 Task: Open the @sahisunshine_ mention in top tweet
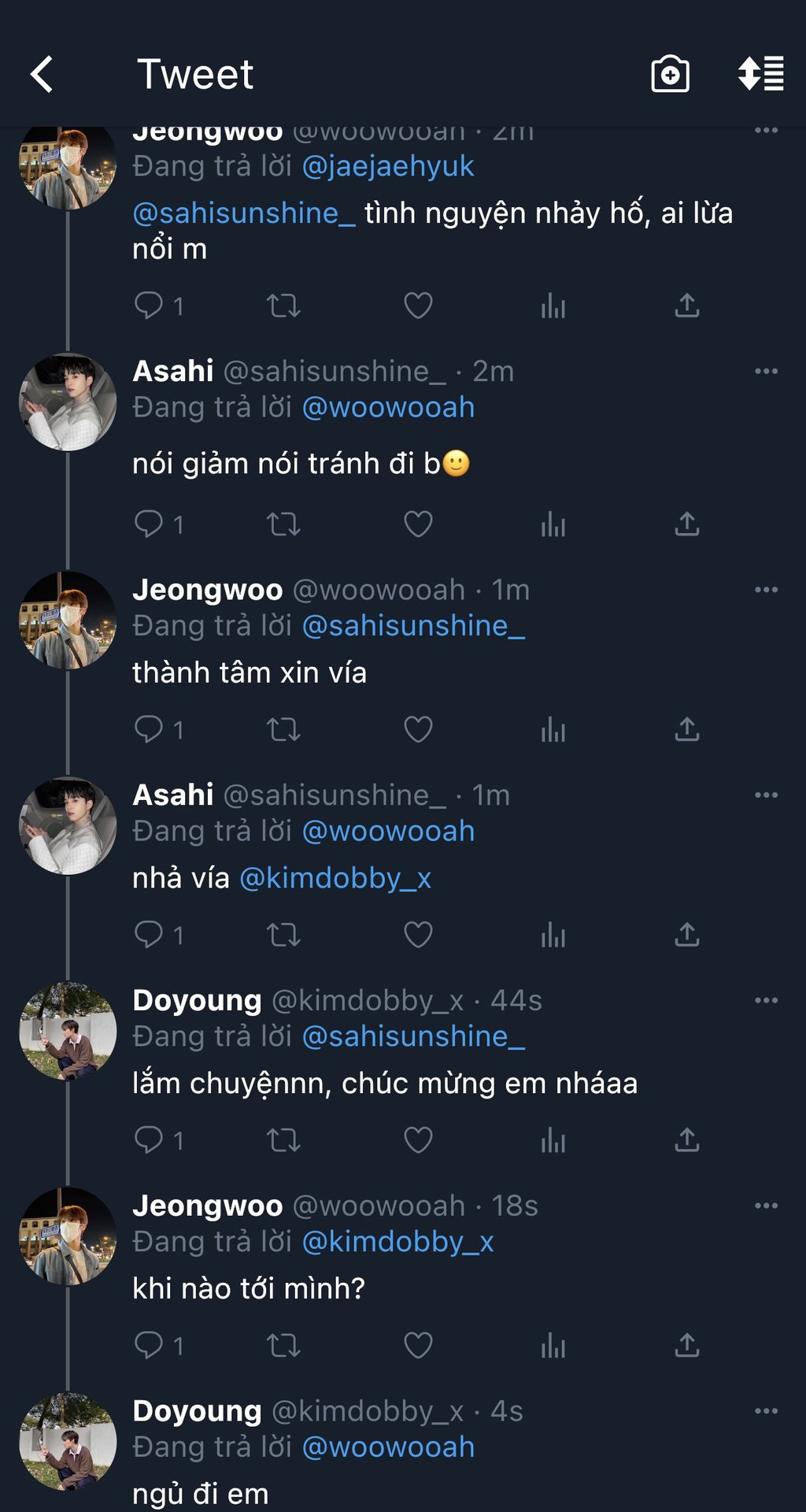pyautogui.click(x=244, y=213)
